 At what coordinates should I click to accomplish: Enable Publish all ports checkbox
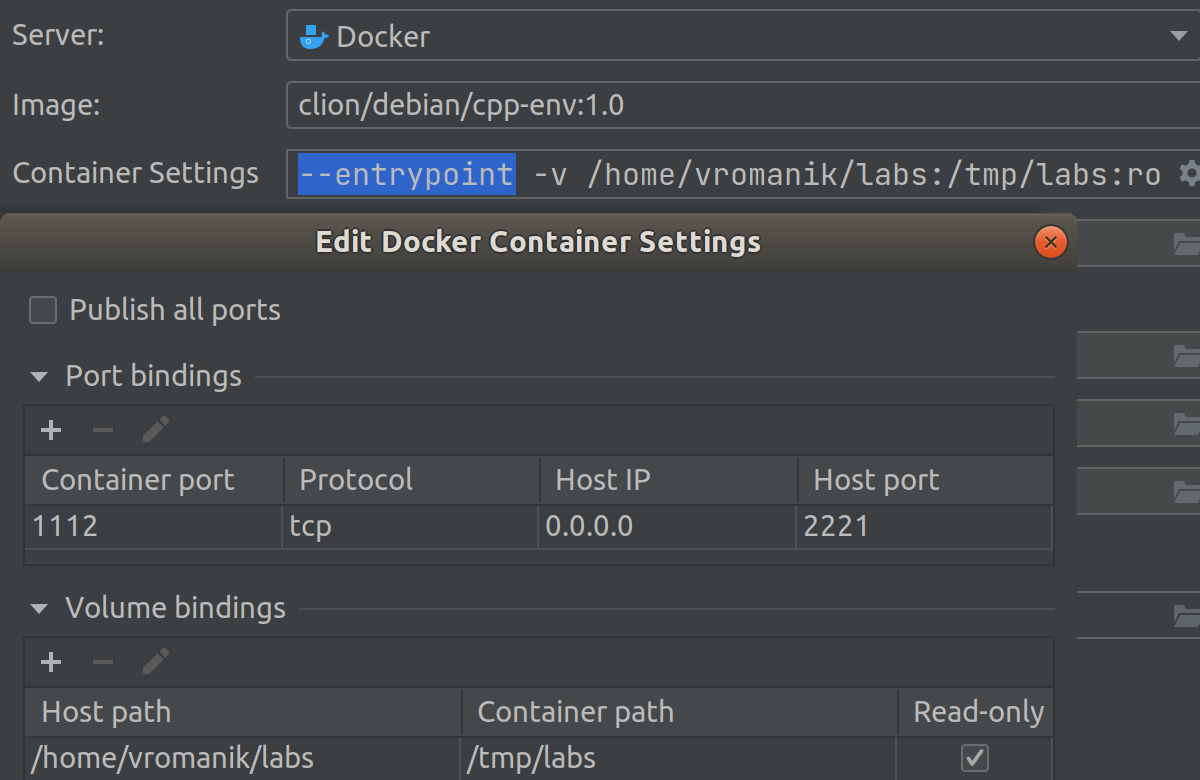(x=43, y=311)
